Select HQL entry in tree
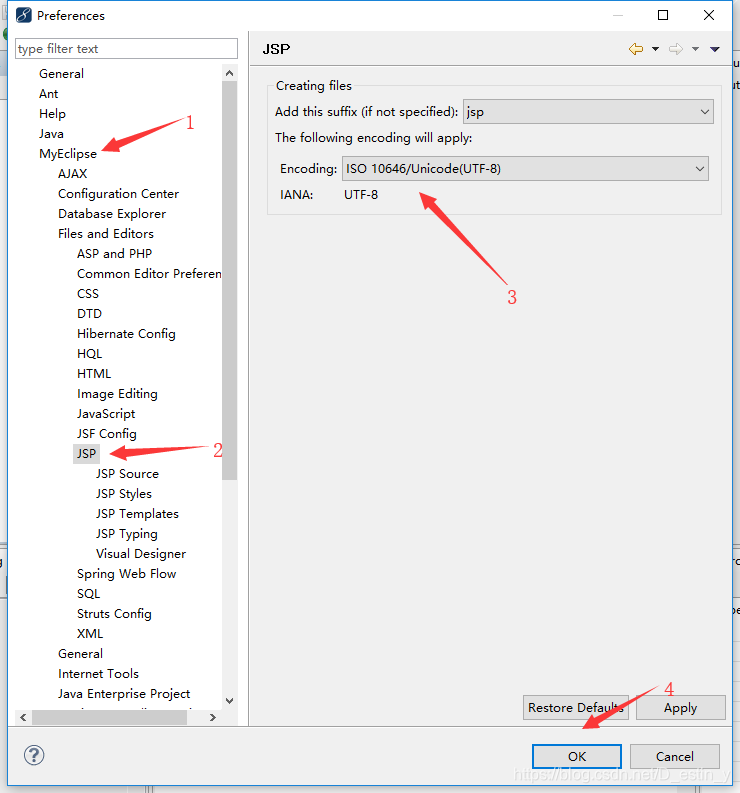Image resolution: width=740 pixels, height=793 pixels. 89,354
